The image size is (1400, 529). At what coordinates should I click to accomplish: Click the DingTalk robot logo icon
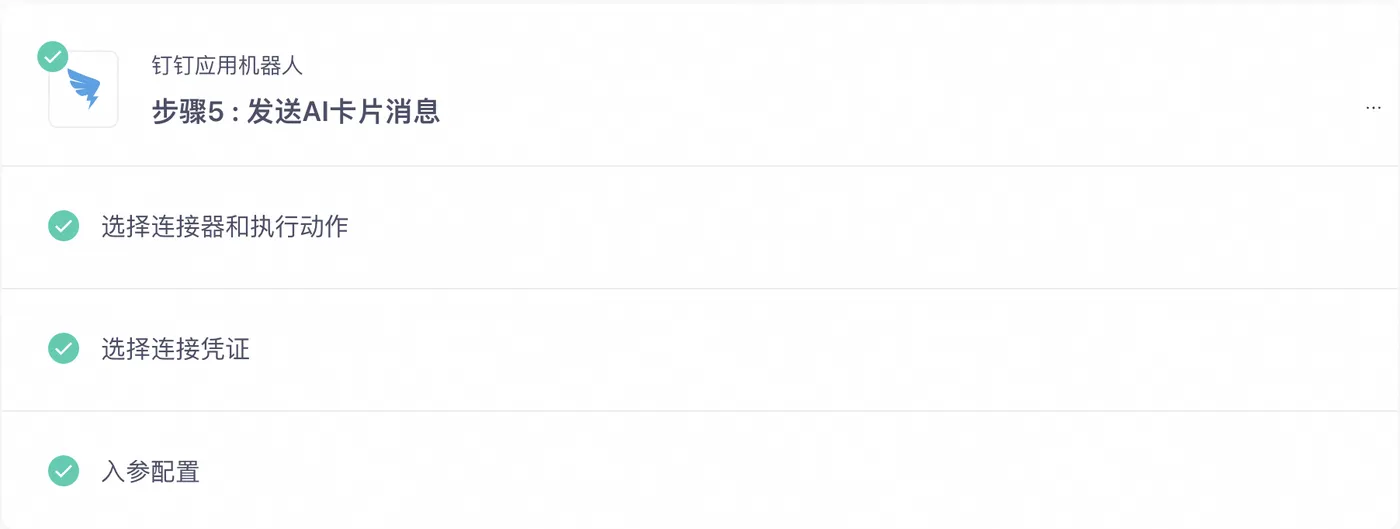(84, 89)
